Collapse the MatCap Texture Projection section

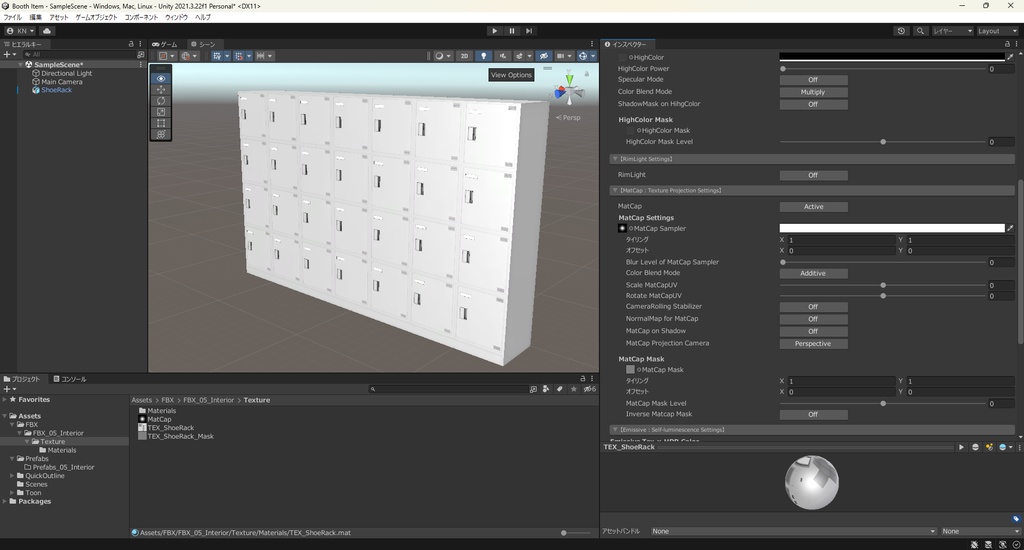click(615, 191)
